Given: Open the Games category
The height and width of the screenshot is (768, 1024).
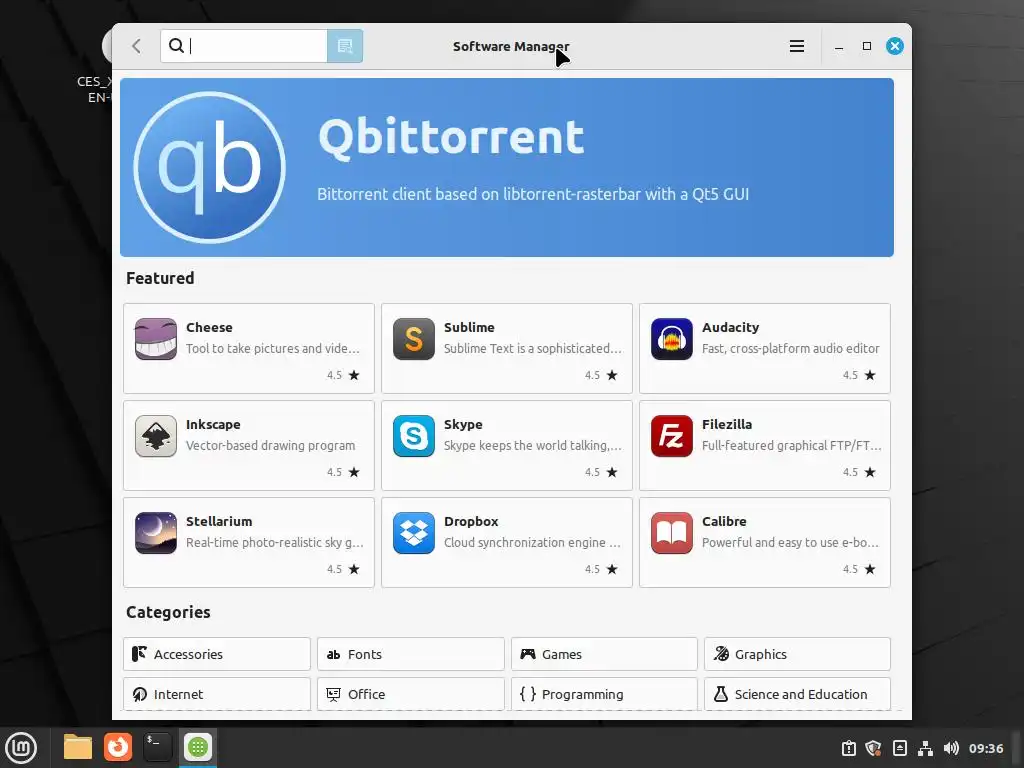Looking at the screenshot, I should coord(604,654).
